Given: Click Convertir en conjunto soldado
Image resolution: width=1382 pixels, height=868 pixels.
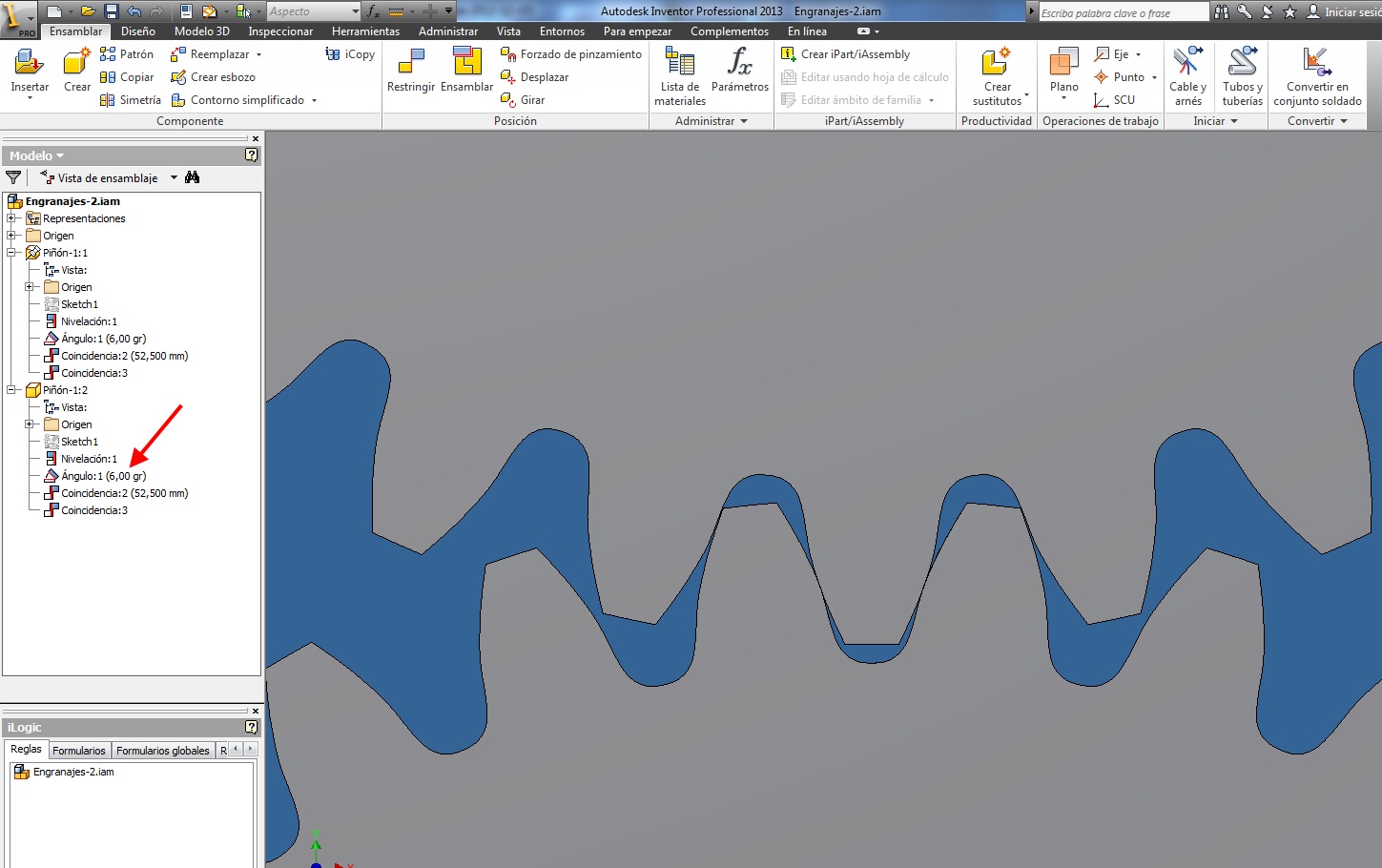Looking at the screenshot, I should pyautogui.click(x=1317, y=76).
